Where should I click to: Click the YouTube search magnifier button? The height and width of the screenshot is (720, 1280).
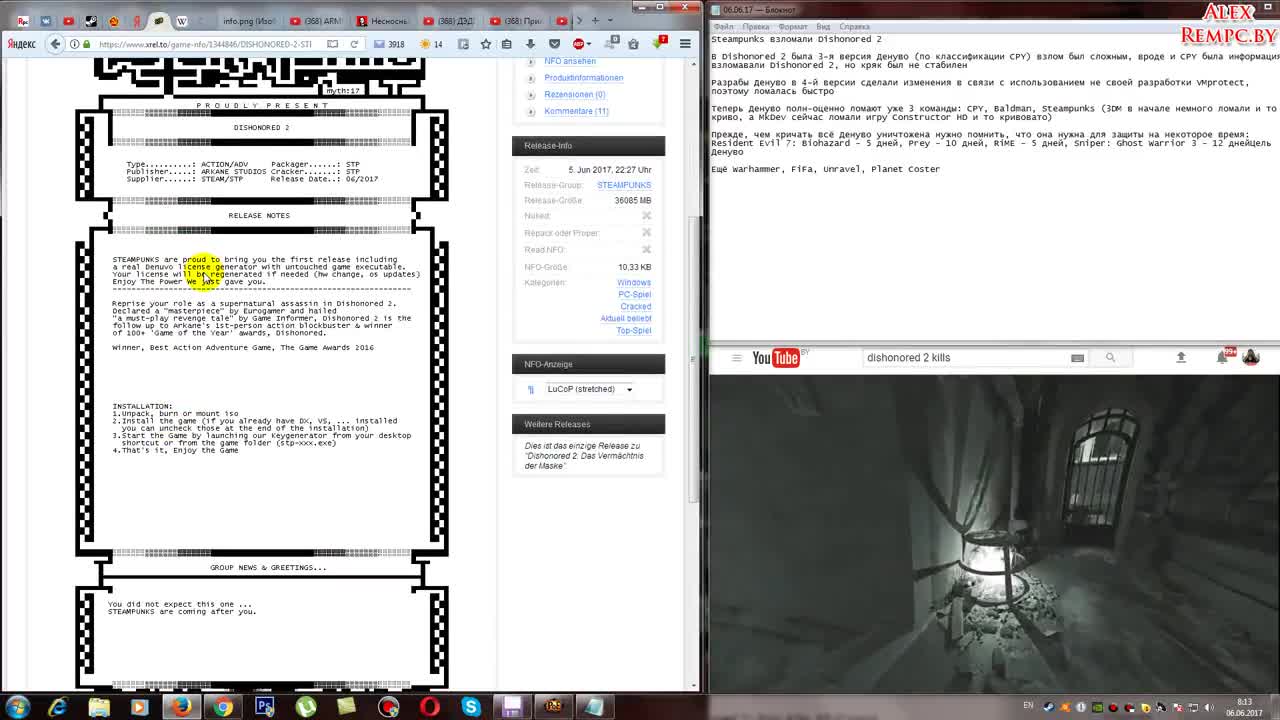1110,358
